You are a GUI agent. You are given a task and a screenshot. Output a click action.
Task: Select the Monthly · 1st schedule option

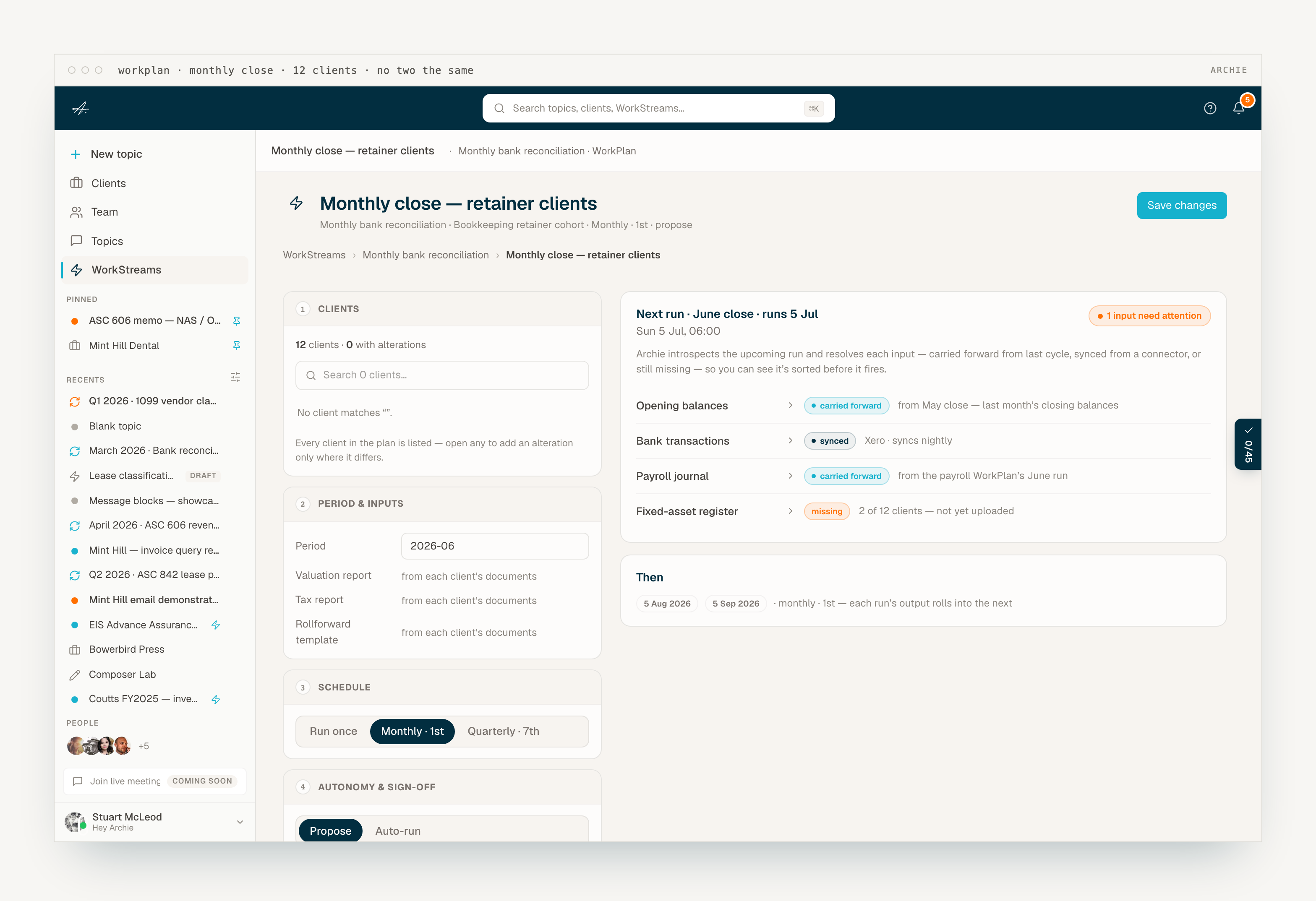(x=412, y=731)
